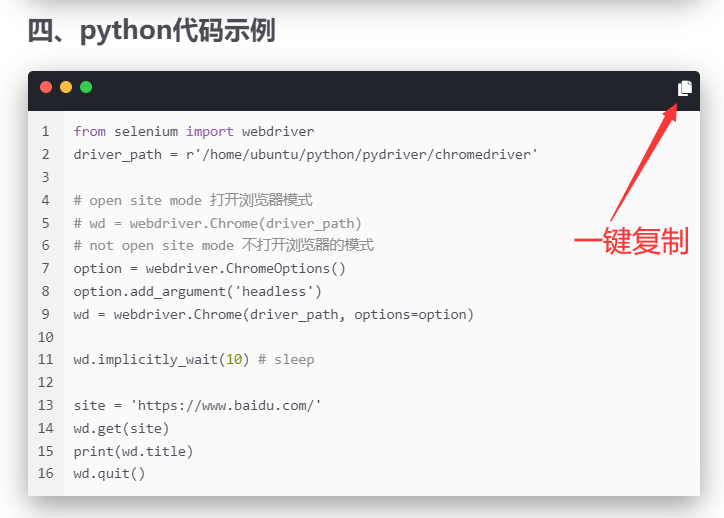Viewport: 724px width, 518px height.
Task: Click line number 1 in gutter
Action: pos(45,131)
